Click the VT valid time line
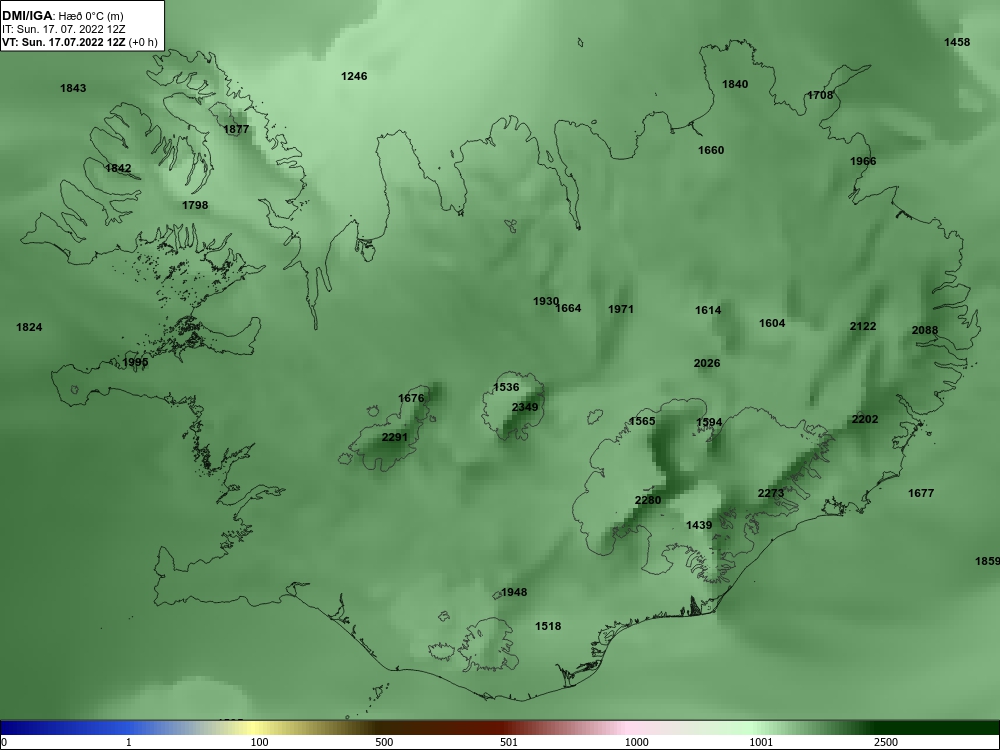1000x750 pixels. (80, 43)
